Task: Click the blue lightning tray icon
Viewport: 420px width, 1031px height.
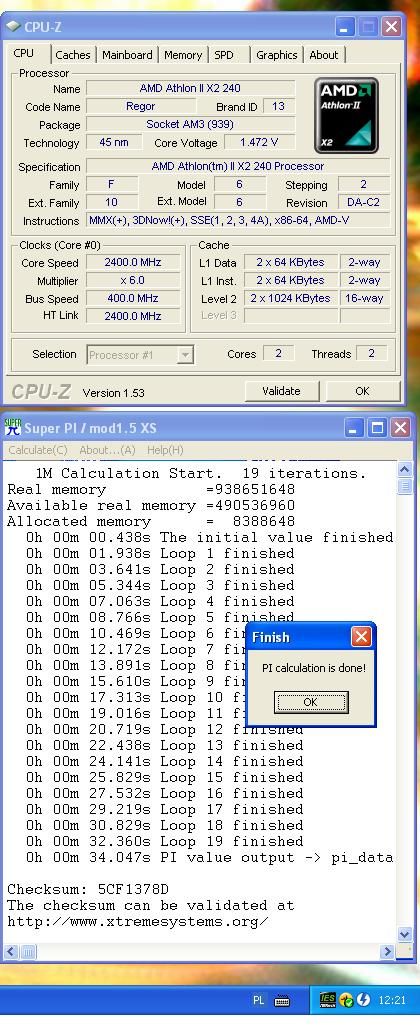Action: pos(363,1001)
